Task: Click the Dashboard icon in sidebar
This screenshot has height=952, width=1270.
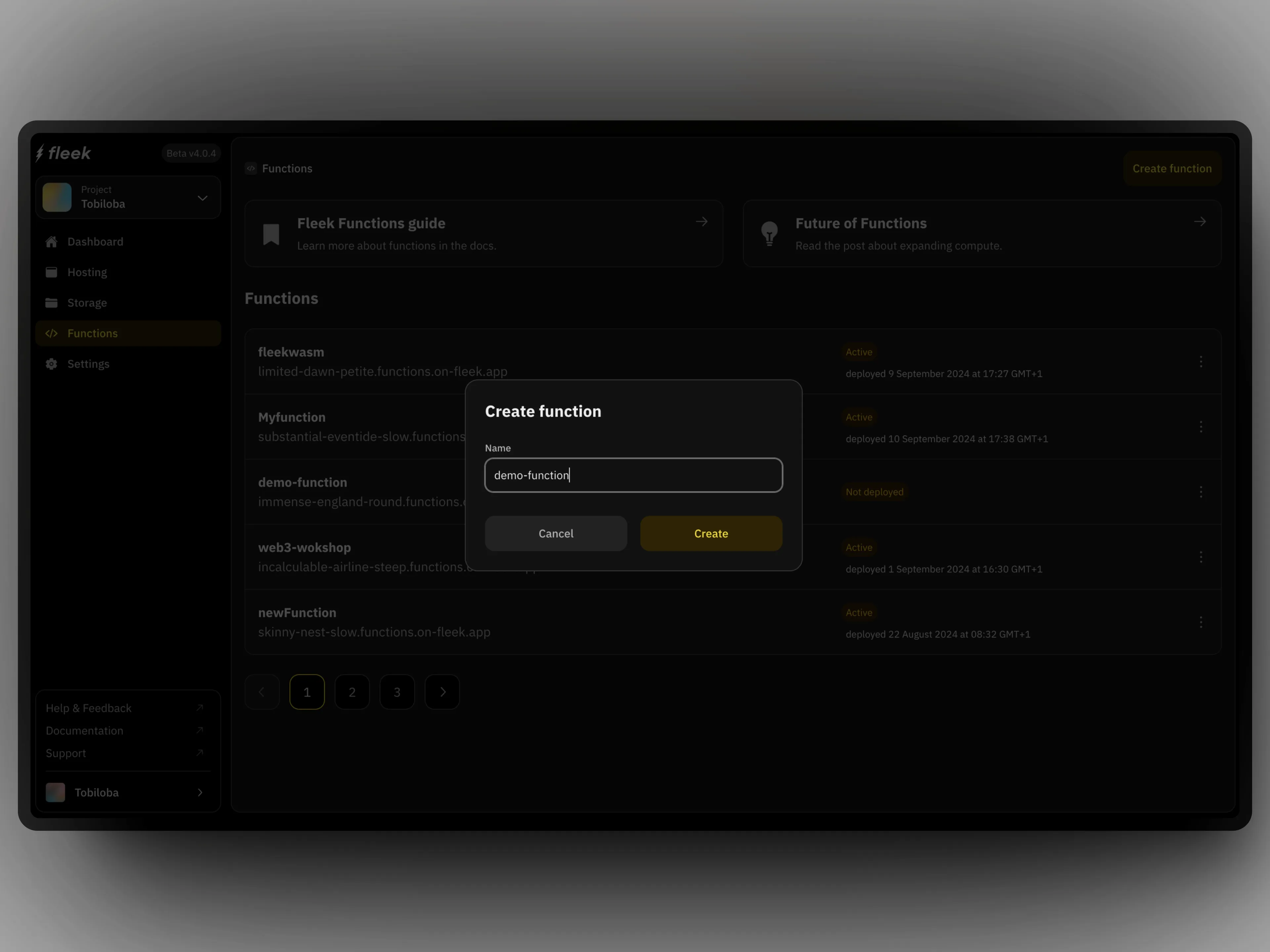Action: click(52, 241)
